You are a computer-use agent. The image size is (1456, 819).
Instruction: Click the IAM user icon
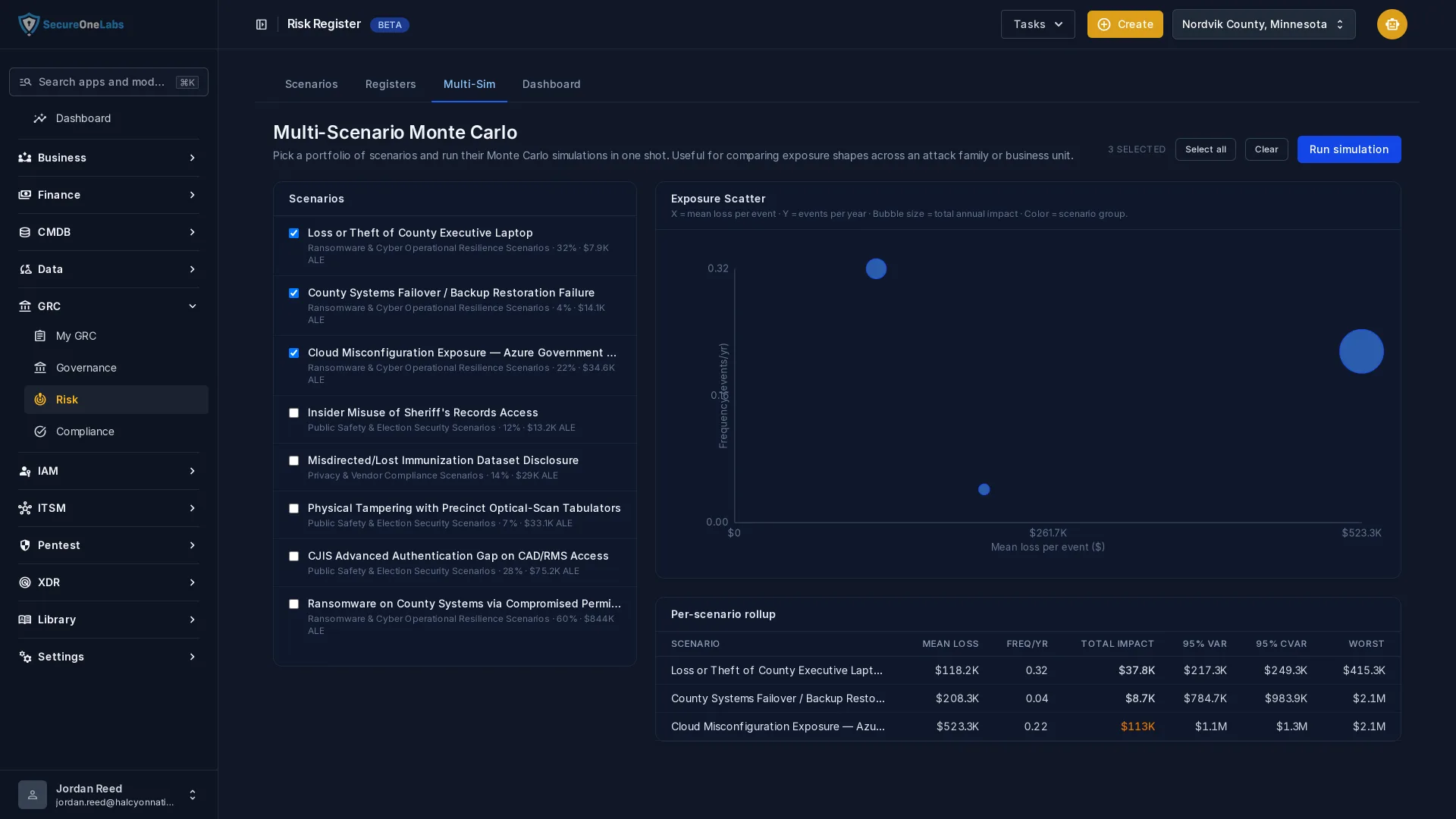[x=25, y=471]
